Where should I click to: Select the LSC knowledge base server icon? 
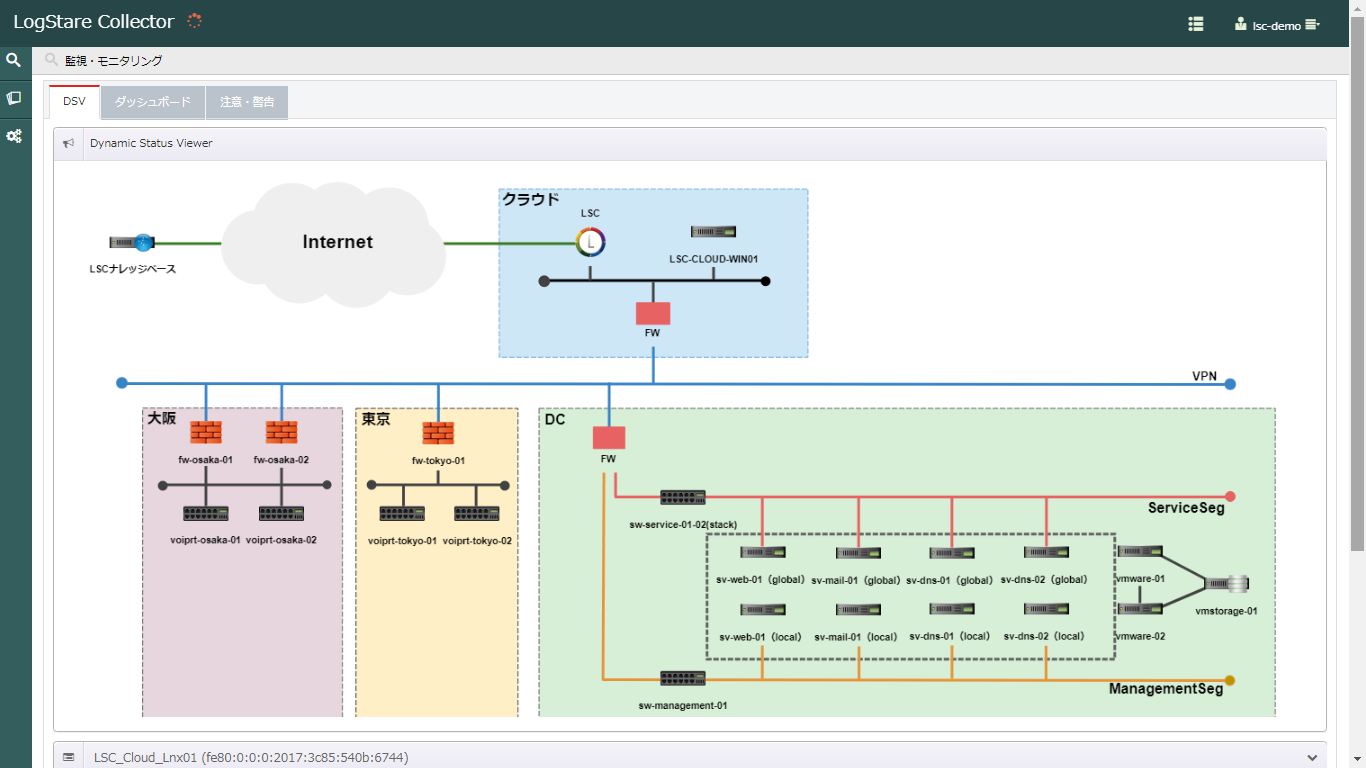132,242
